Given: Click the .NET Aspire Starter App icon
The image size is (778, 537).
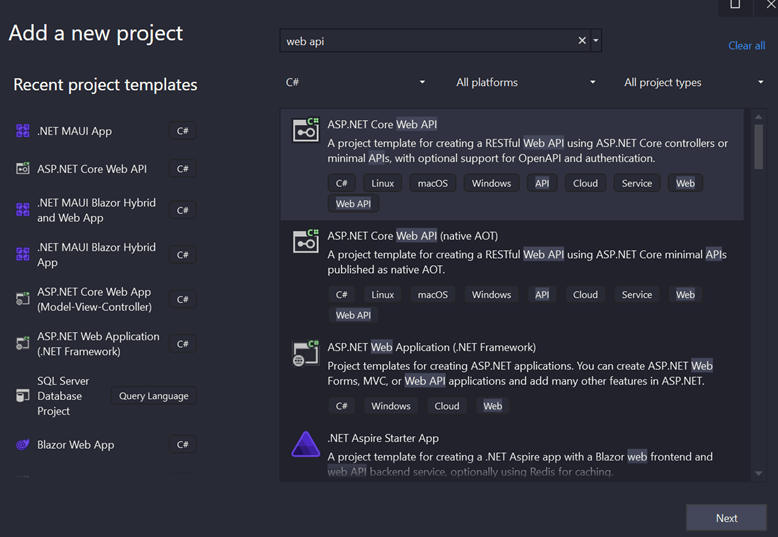Looking at the screenshot, I should tap(305, 445).
